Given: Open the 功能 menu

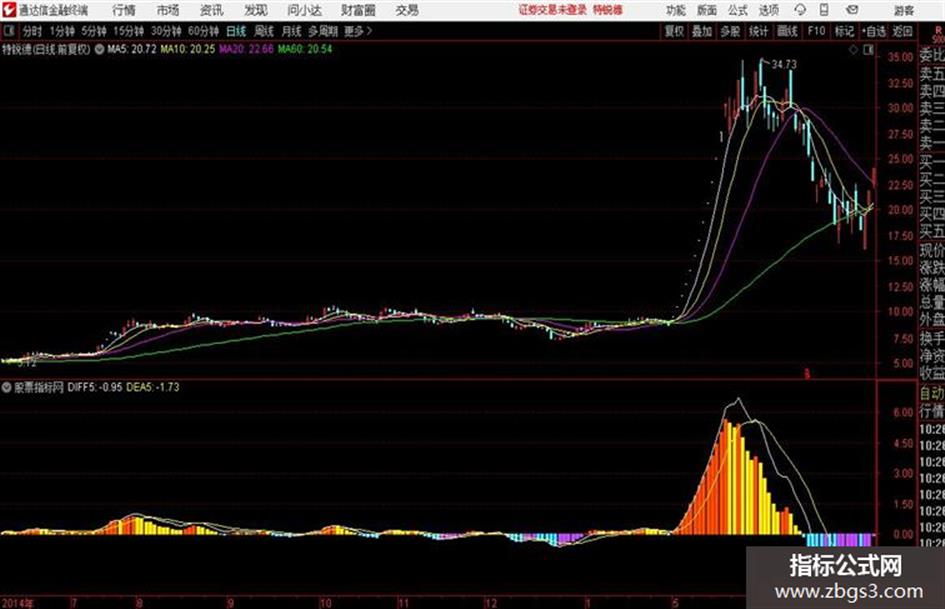Looking at the screenshot, I should pos(676,10).
